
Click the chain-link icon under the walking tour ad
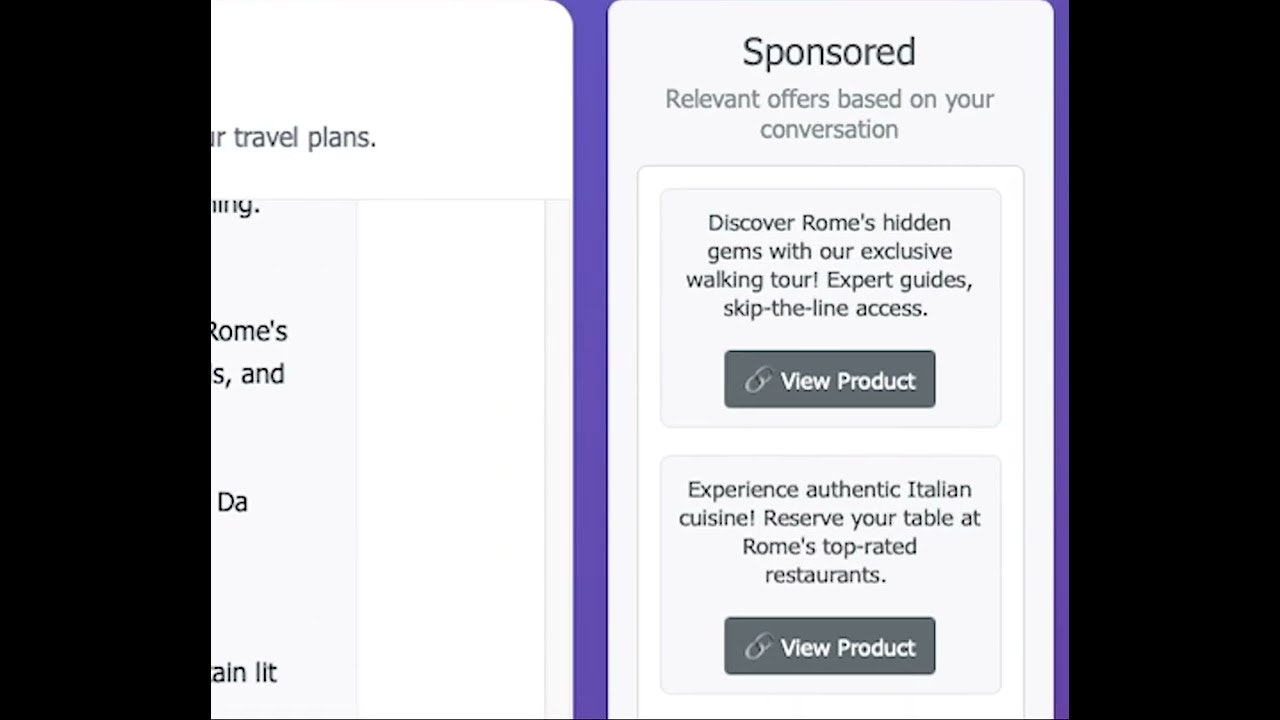click(x=759, y=380)
